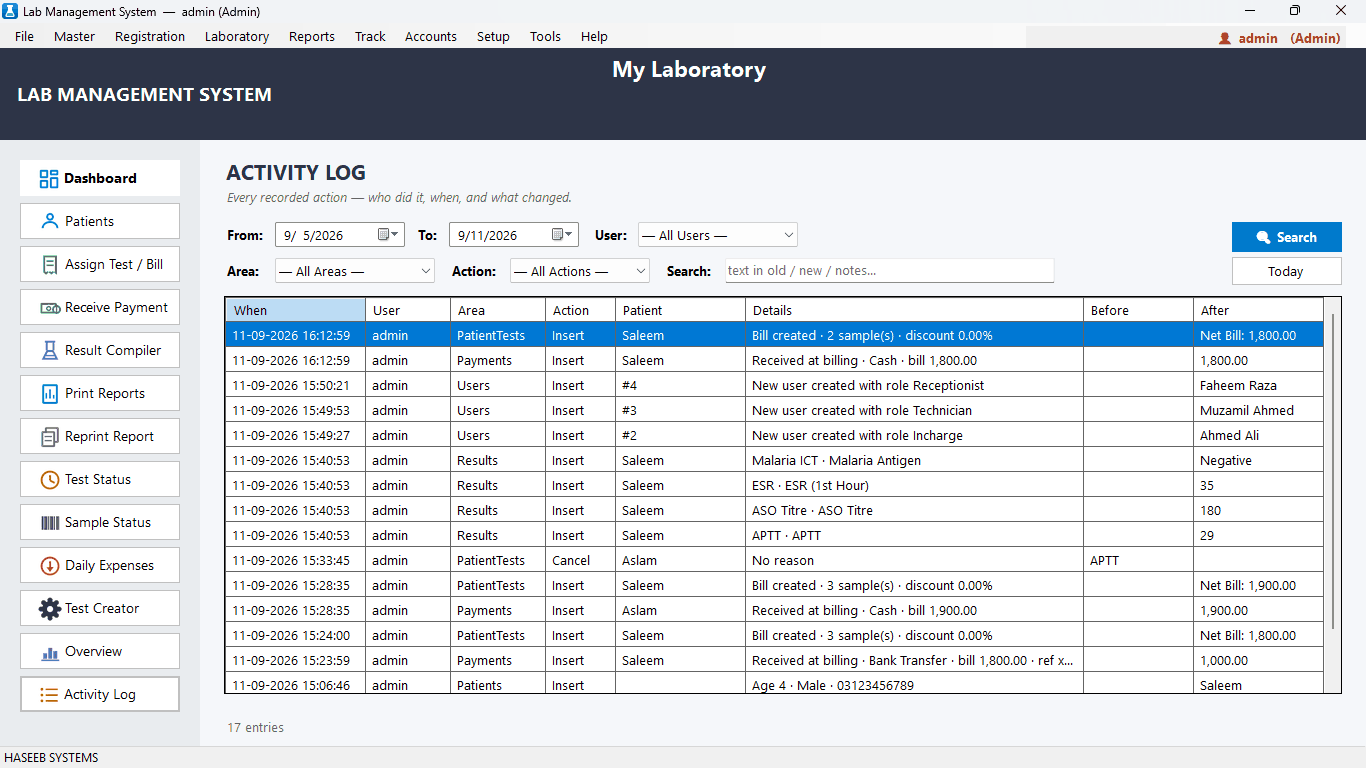This screenshot has height=768, width=1366.
Task: Click the Print Reports chart icon
Action: 50,394
